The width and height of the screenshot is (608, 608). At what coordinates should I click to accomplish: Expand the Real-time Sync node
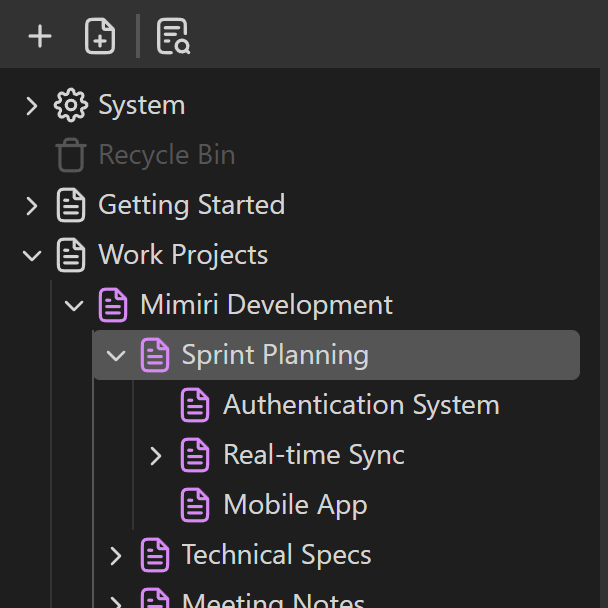(x=156, y=456)
